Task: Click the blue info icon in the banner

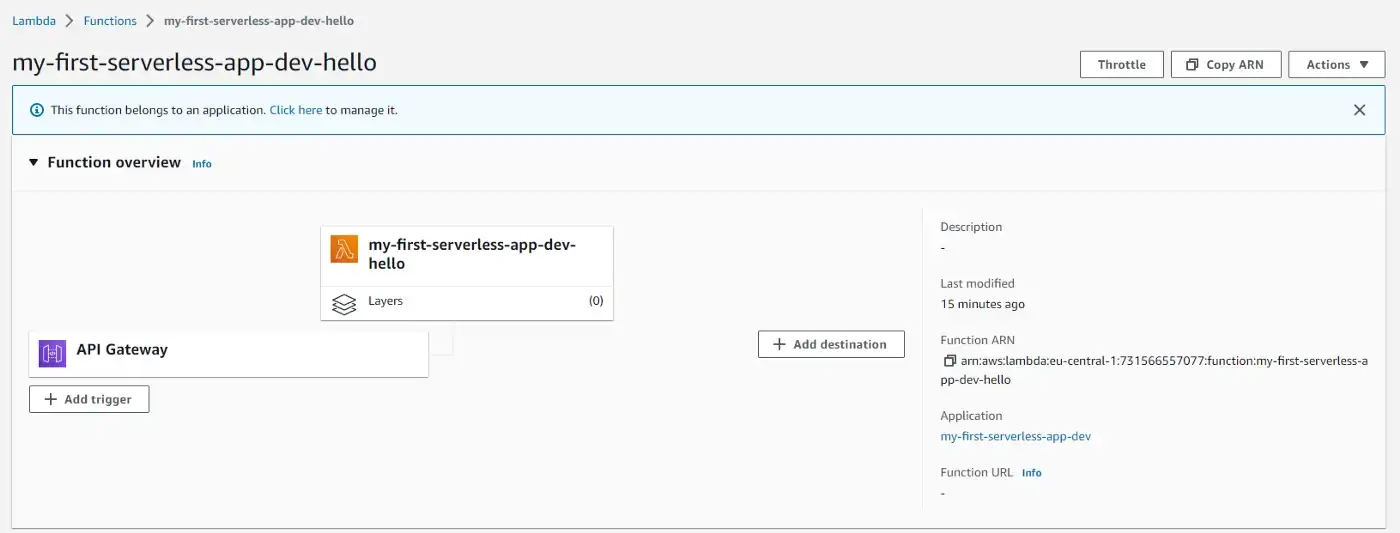Action: click(x=37, y=110)
